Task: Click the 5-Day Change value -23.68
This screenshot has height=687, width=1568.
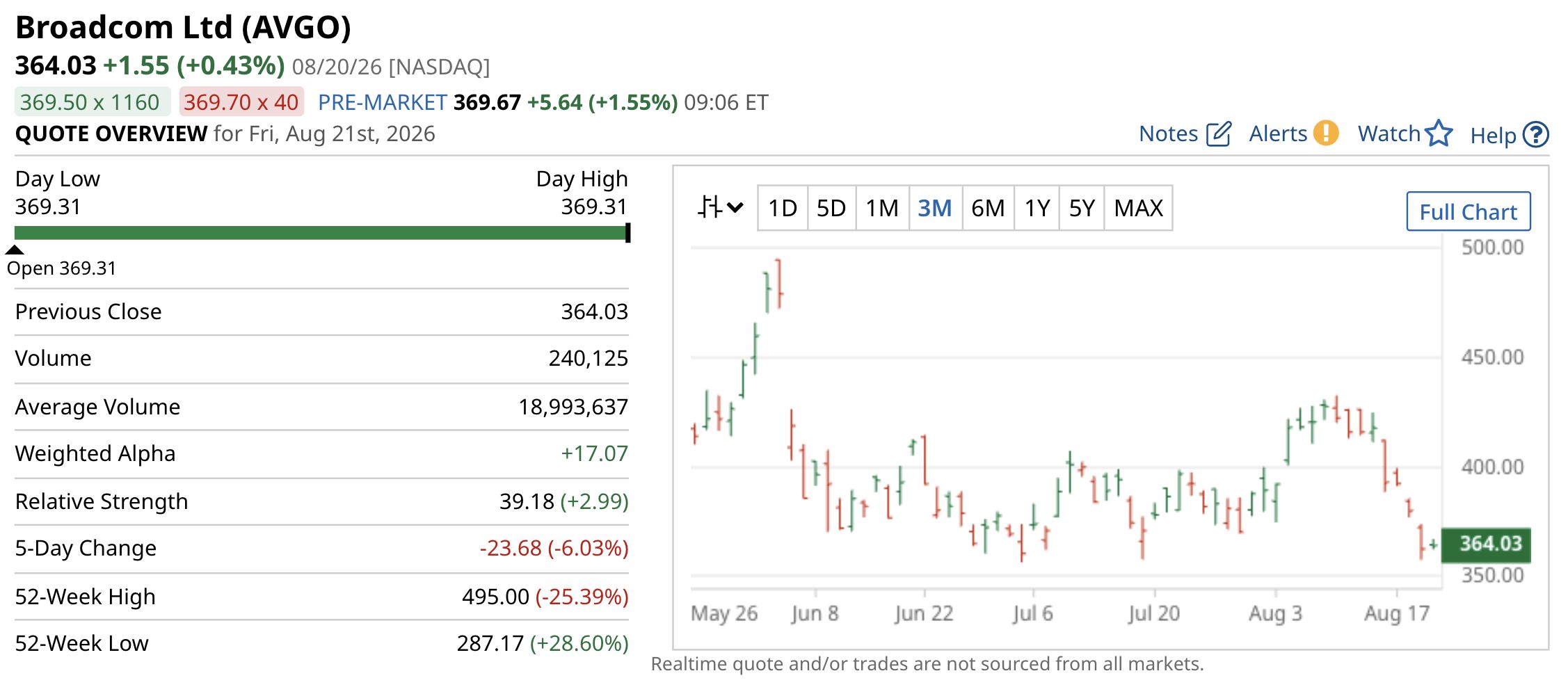Action: (x=510, y=548)
